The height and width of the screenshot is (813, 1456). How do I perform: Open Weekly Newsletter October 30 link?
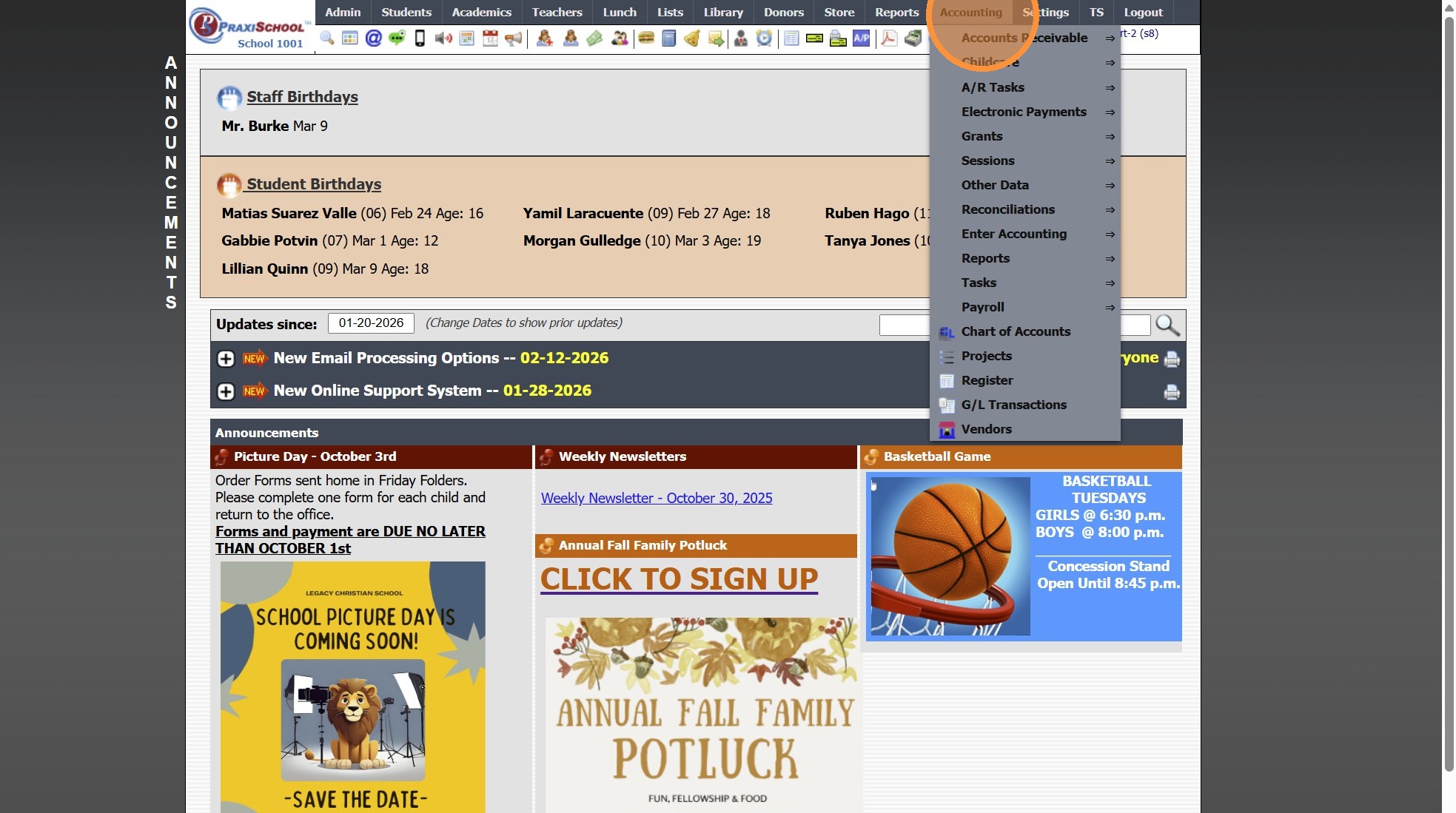click(x=656, y=498)
